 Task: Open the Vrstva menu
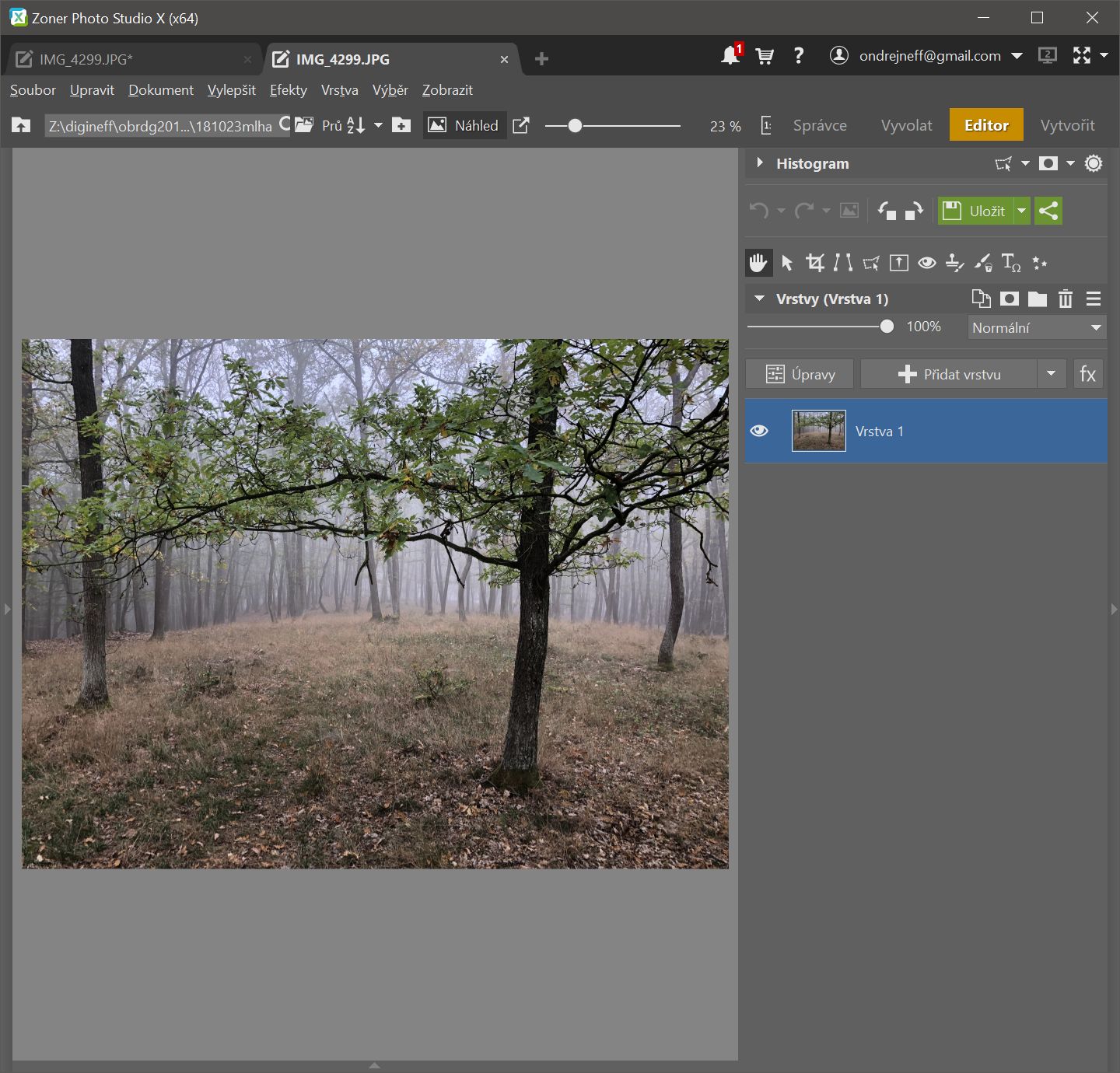[340, 90]
